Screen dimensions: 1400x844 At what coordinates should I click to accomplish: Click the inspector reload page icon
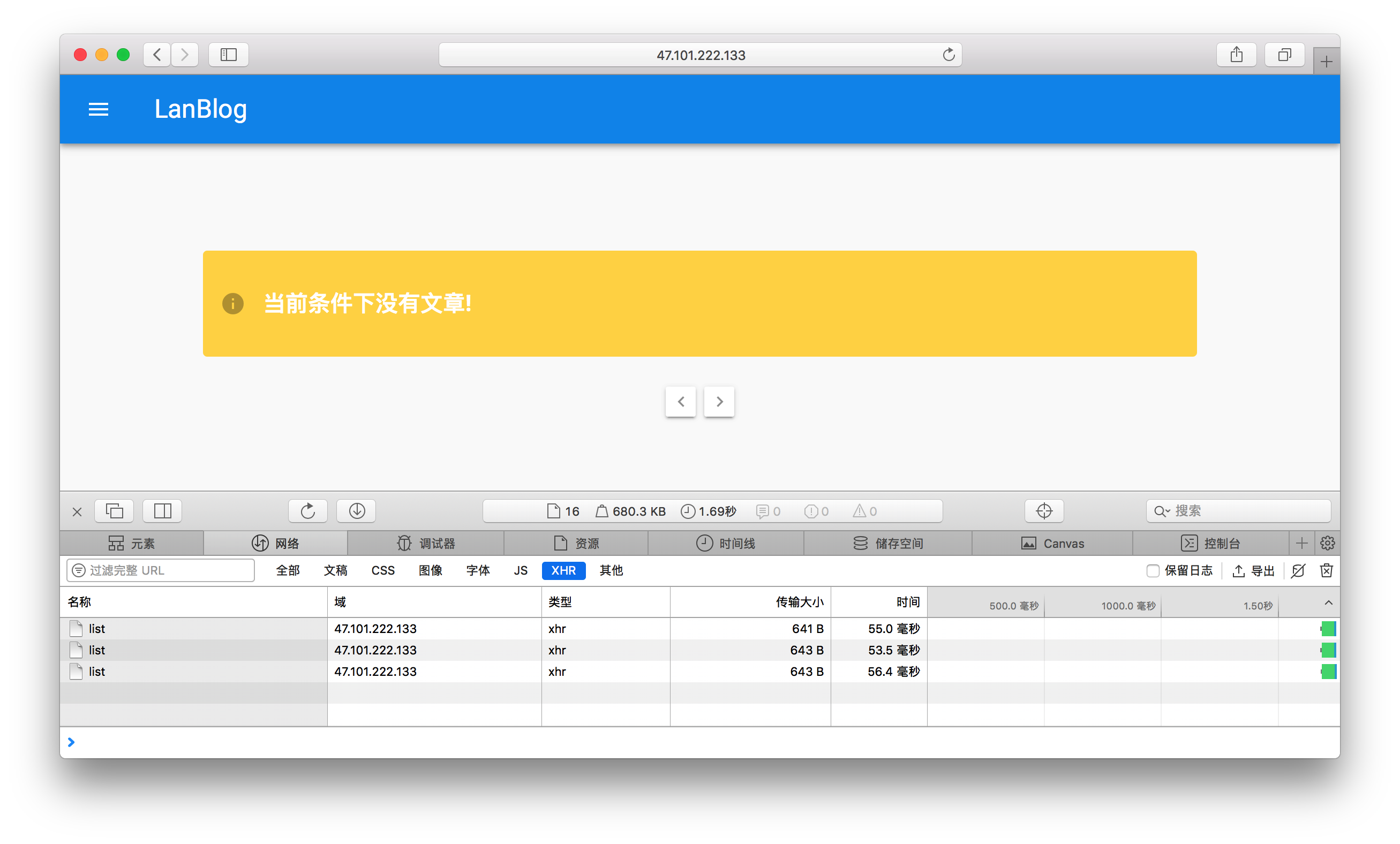307,510
